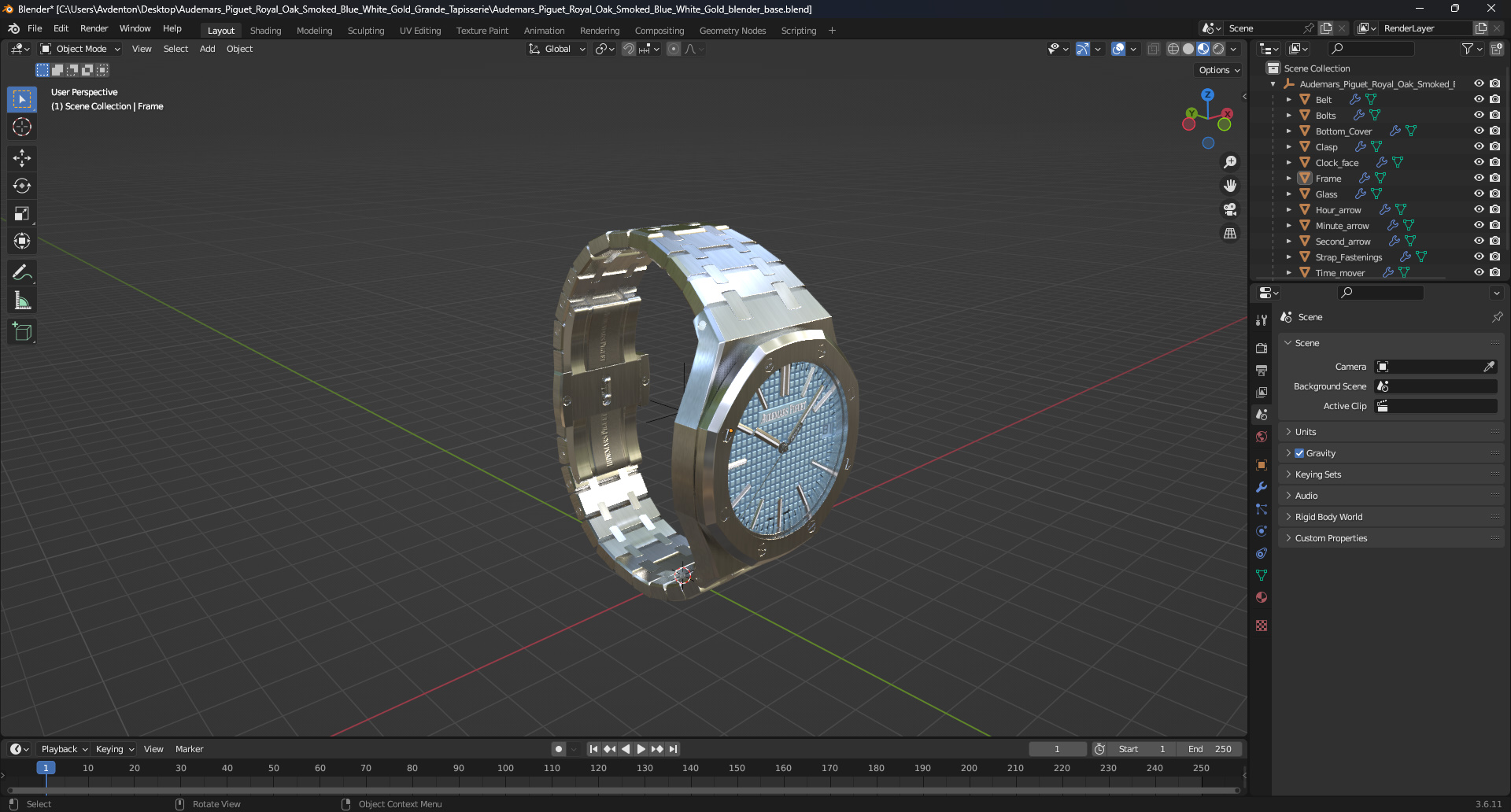The image size is (1511, 812).
Task: Open the World properties tab
Action: point(1262,437)
